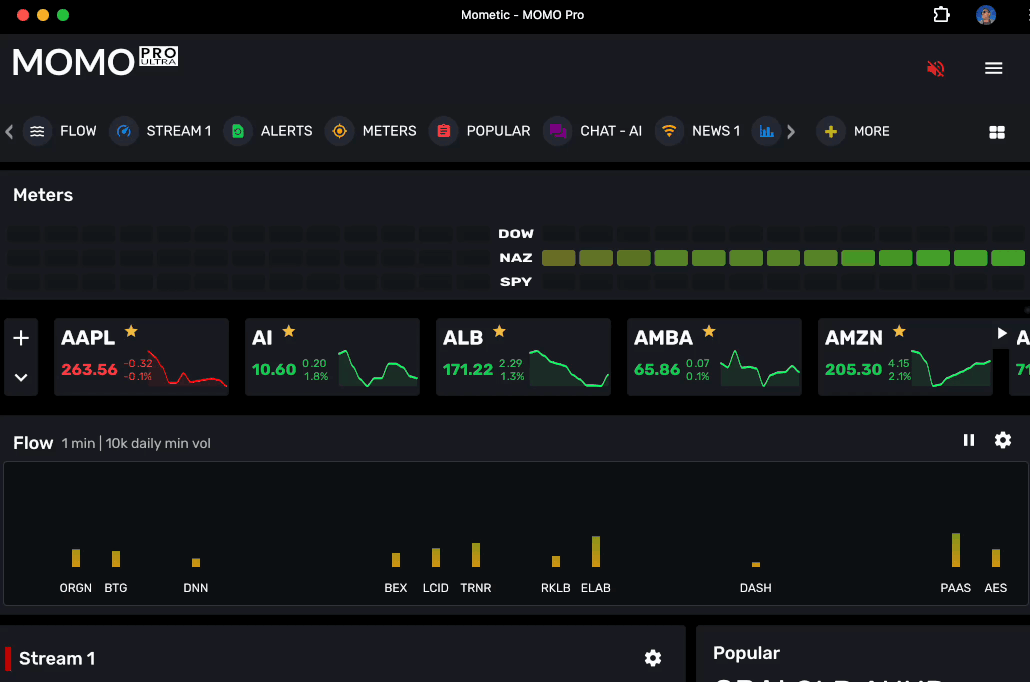
Task: Open Stream 1 settings gear
Action: [x=652, y=658]
